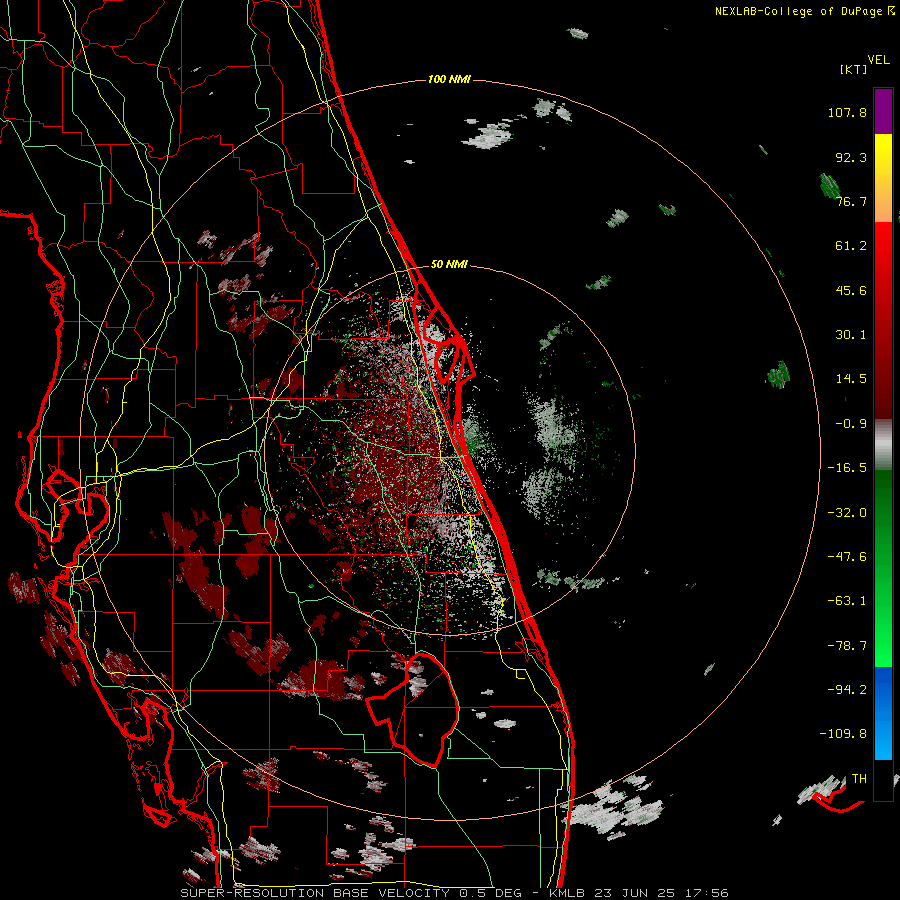Click the purple segment of the color bar
The image size is (900, 900).
pos(883,112)
